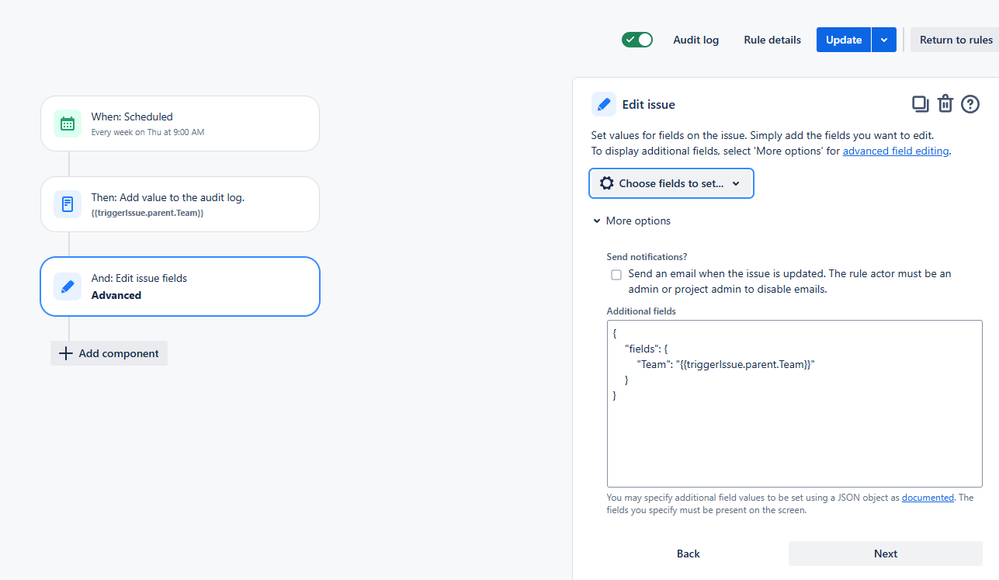Follow the advanced field editing link
This screenshot has height=580, width=999.
895,151
